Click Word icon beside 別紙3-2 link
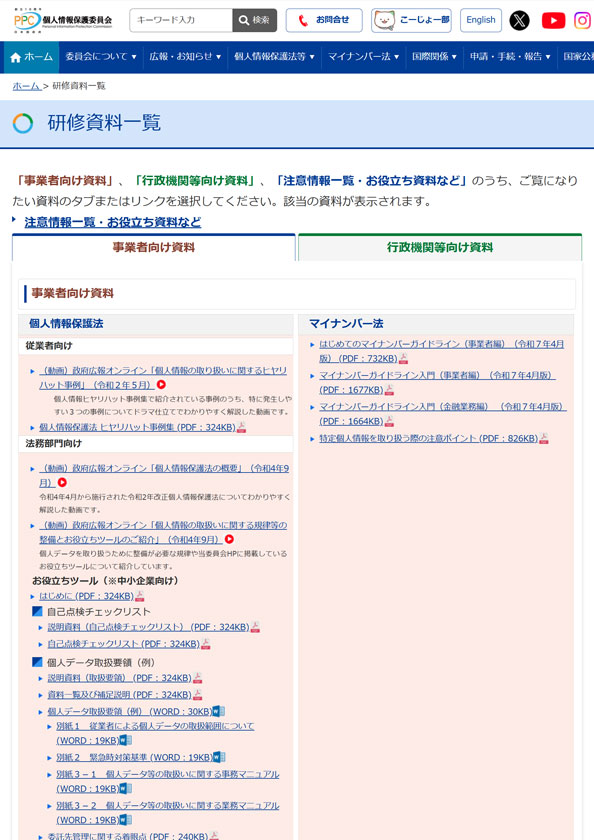 (125, 820)
